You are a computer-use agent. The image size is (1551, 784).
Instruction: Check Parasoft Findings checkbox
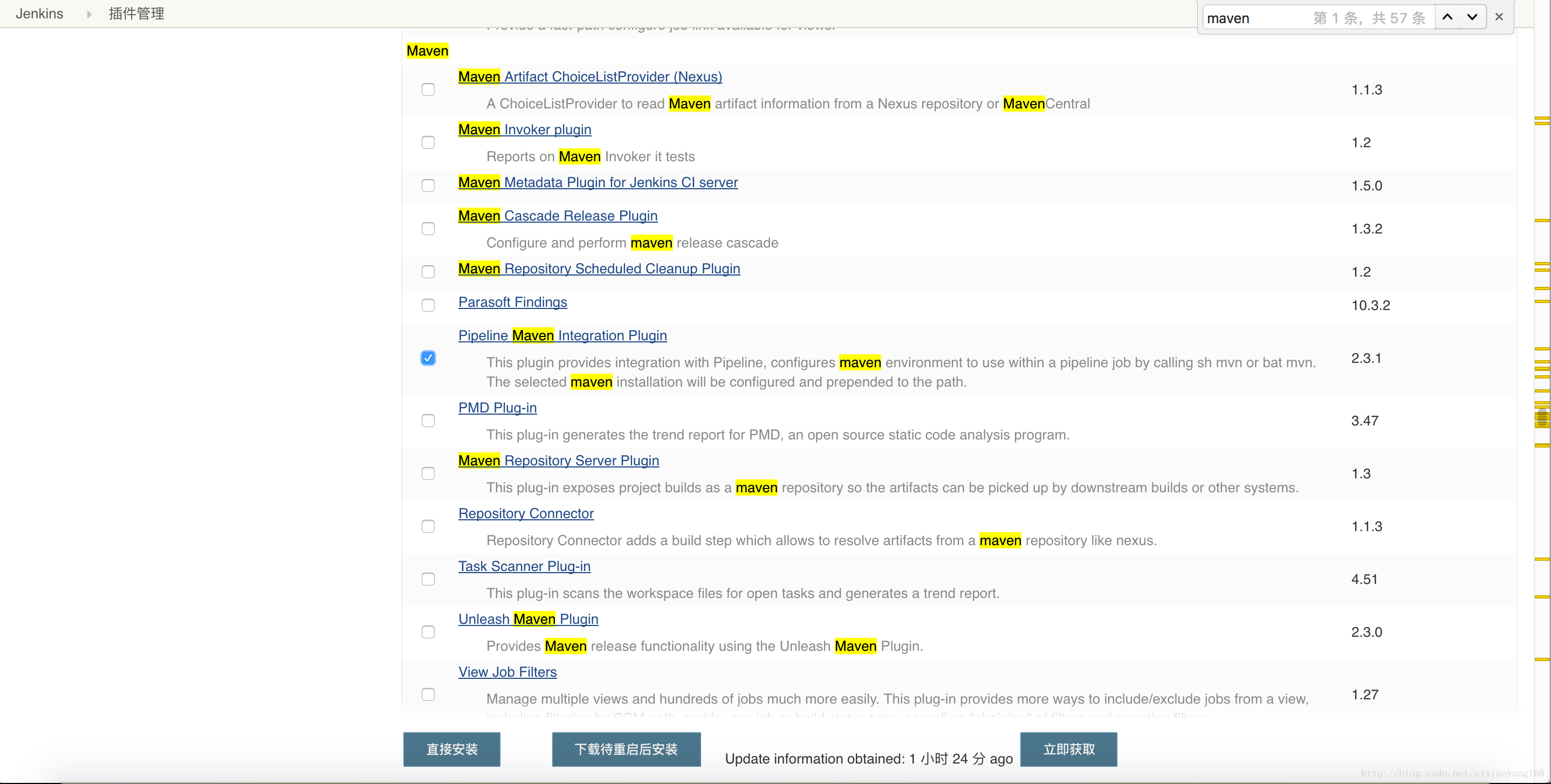coord(428,305)
